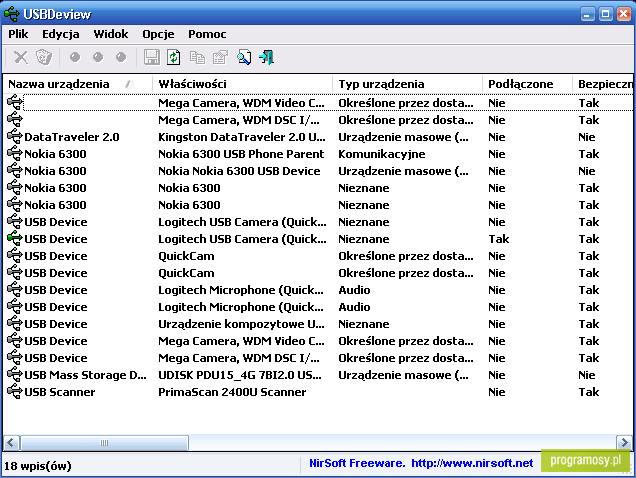This screenshot has width=636, height=478.
Task: Click the 18 wpis(ów) status bar text
Action: (x=37, y=465)
